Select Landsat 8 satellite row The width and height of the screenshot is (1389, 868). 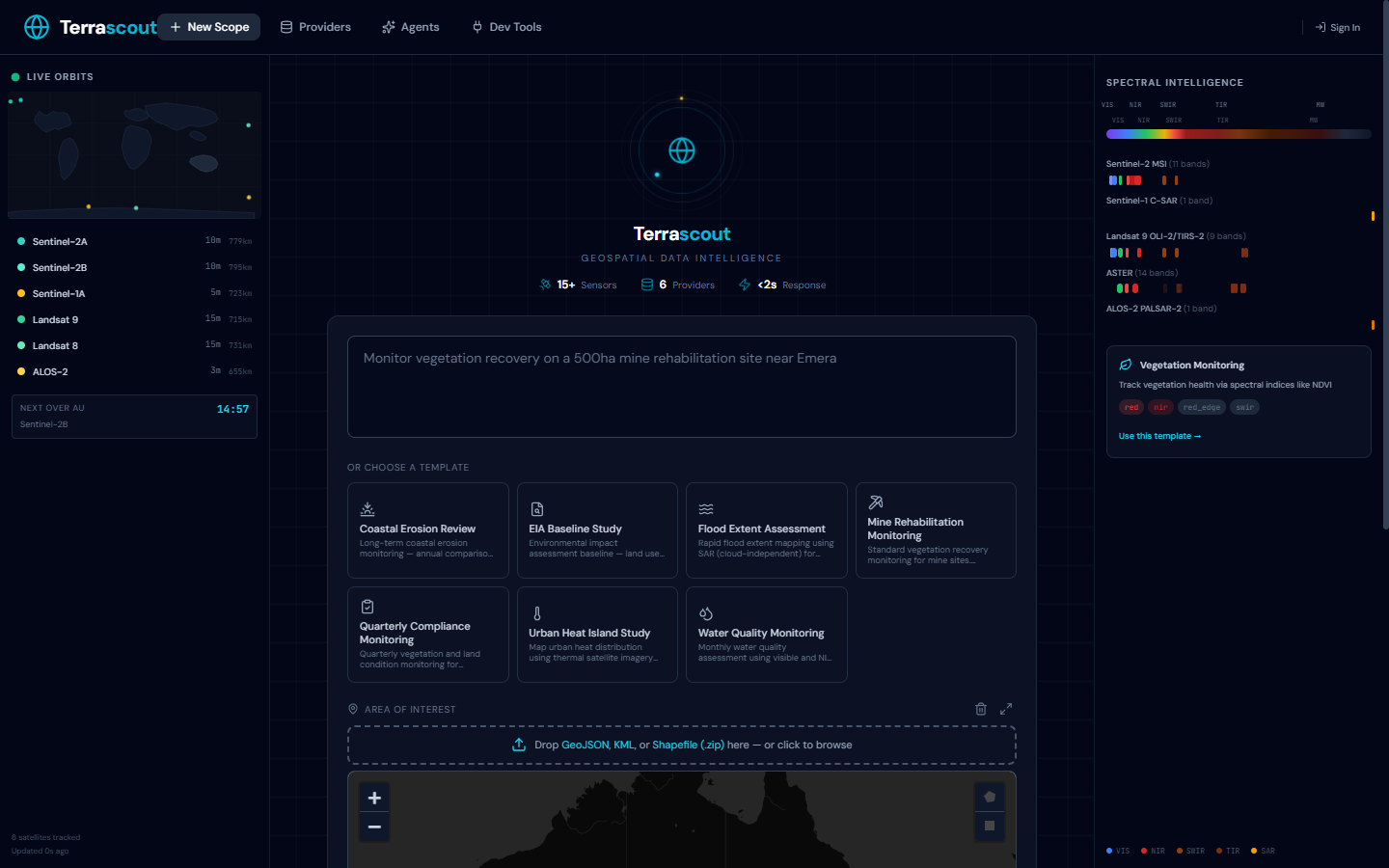click(x=134, y=345)
